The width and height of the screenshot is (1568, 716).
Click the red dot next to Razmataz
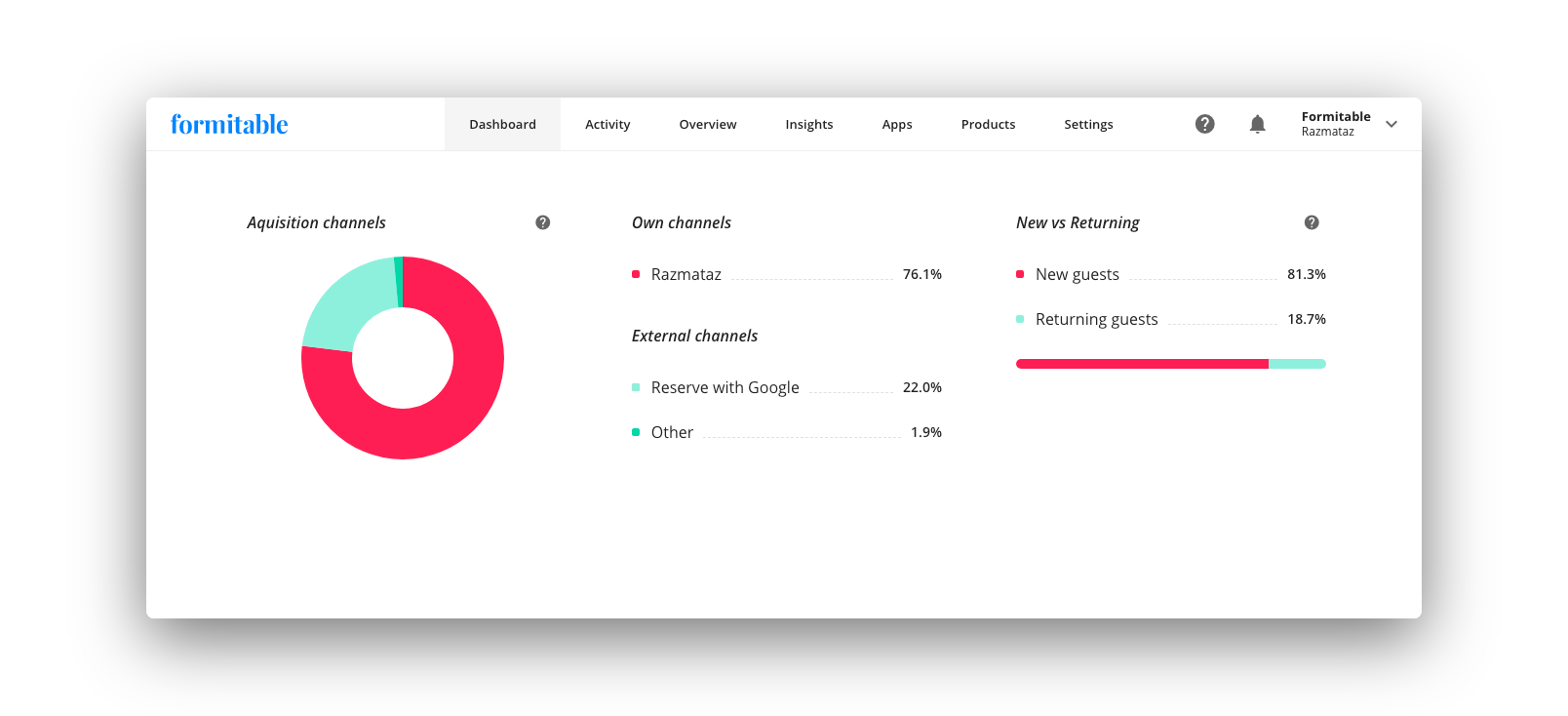(636, 274)
